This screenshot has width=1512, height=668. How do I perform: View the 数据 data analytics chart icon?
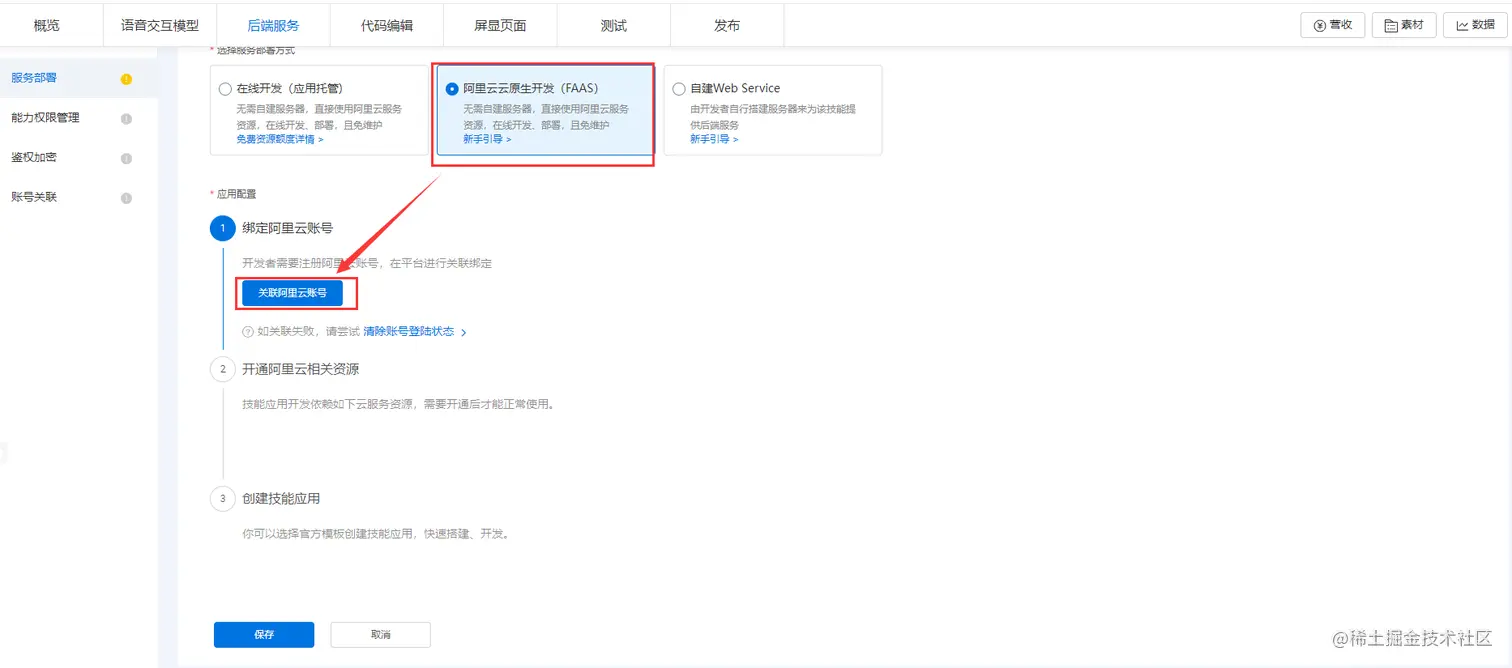[1475, 25]
